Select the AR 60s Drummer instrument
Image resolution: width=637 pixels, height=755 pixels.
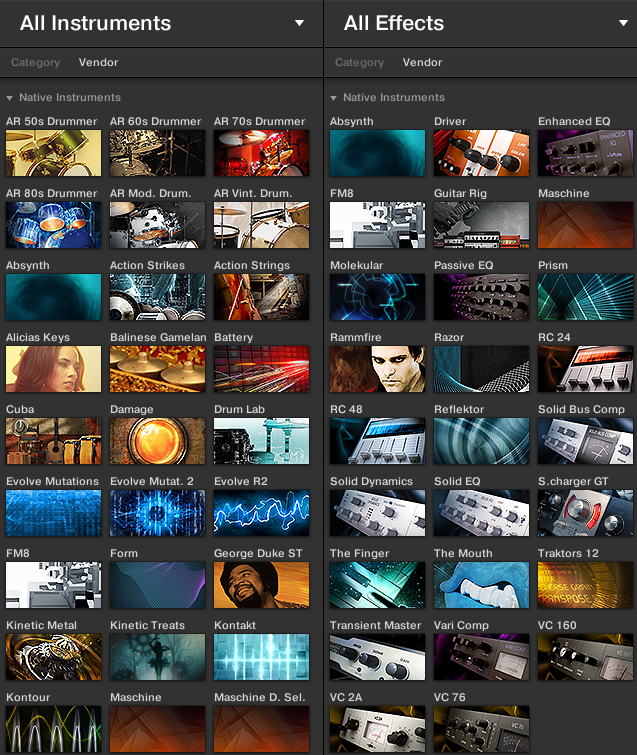pyautogui.click(x=157, y=153)
